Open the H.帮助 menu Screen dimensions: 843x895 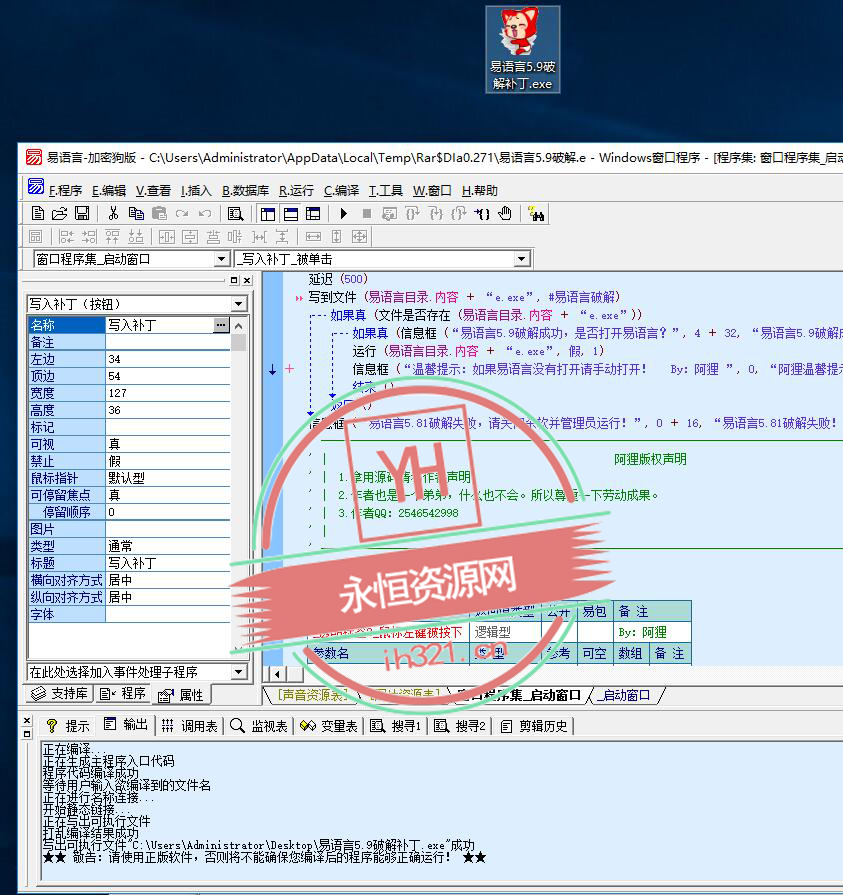point(479,191)
